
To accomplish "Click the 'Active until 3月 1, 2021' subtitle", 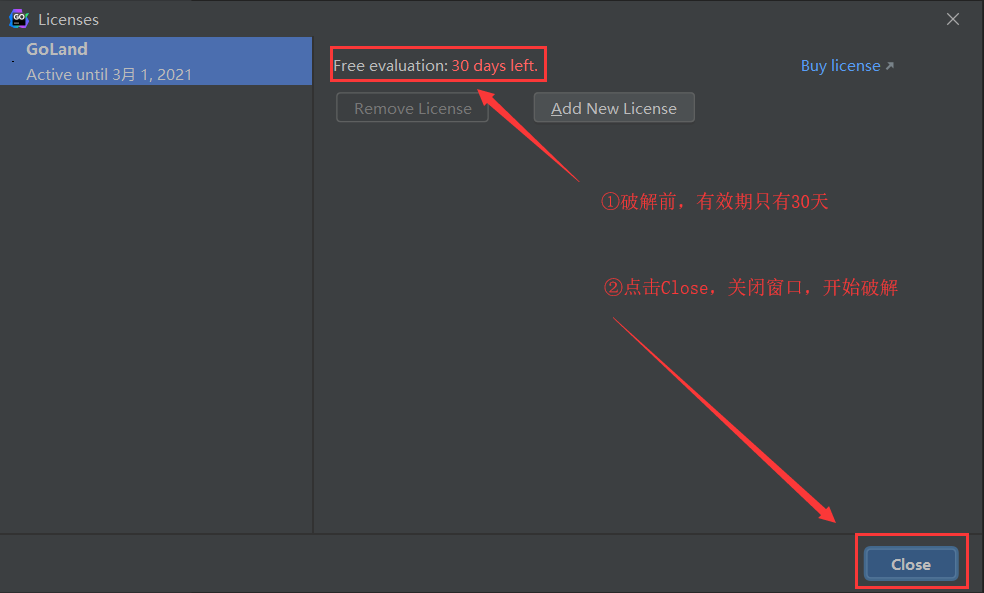I will (109, 74).
